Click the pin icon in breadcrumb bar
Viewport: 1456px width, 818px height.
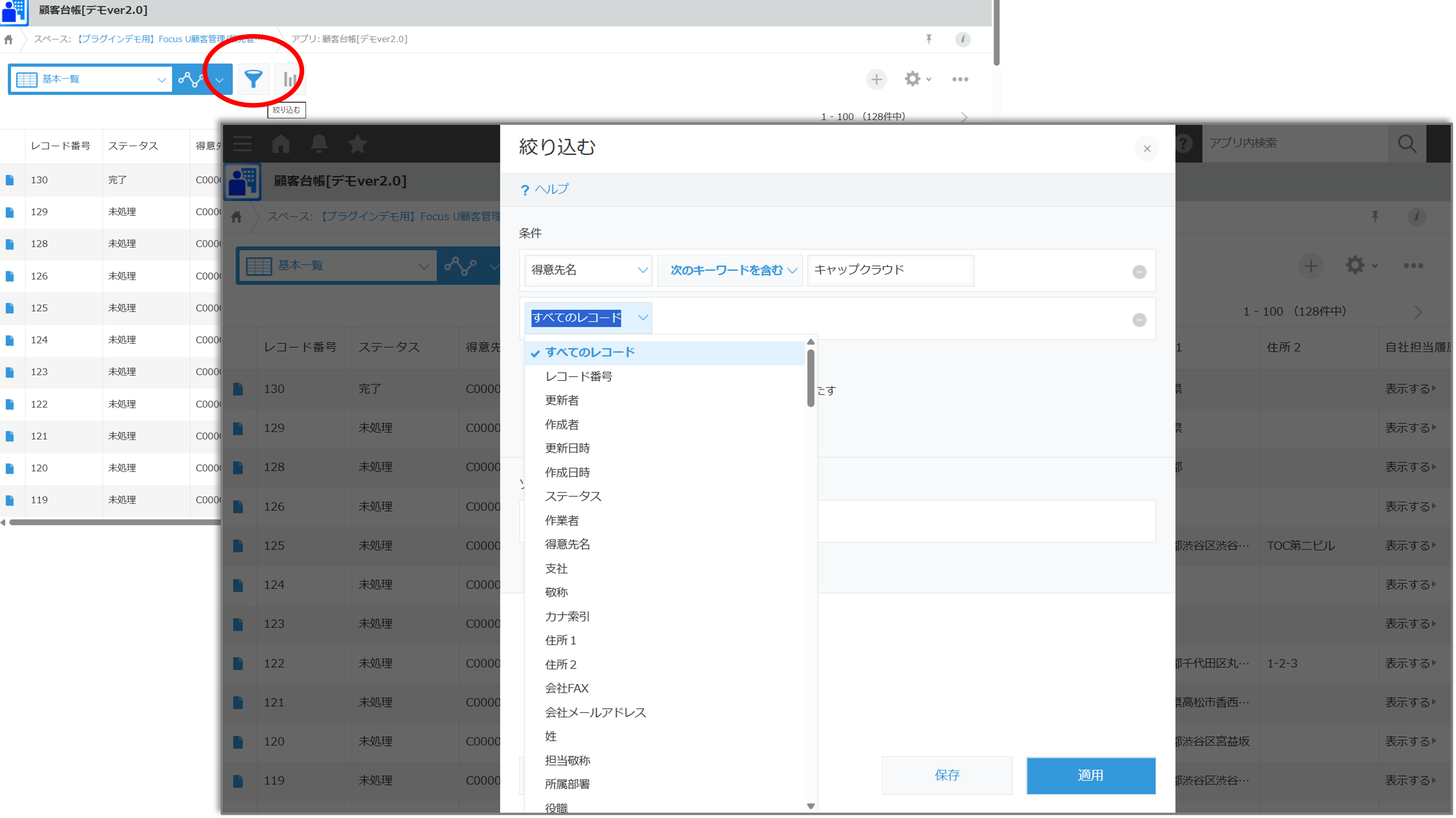coord(928,39)
